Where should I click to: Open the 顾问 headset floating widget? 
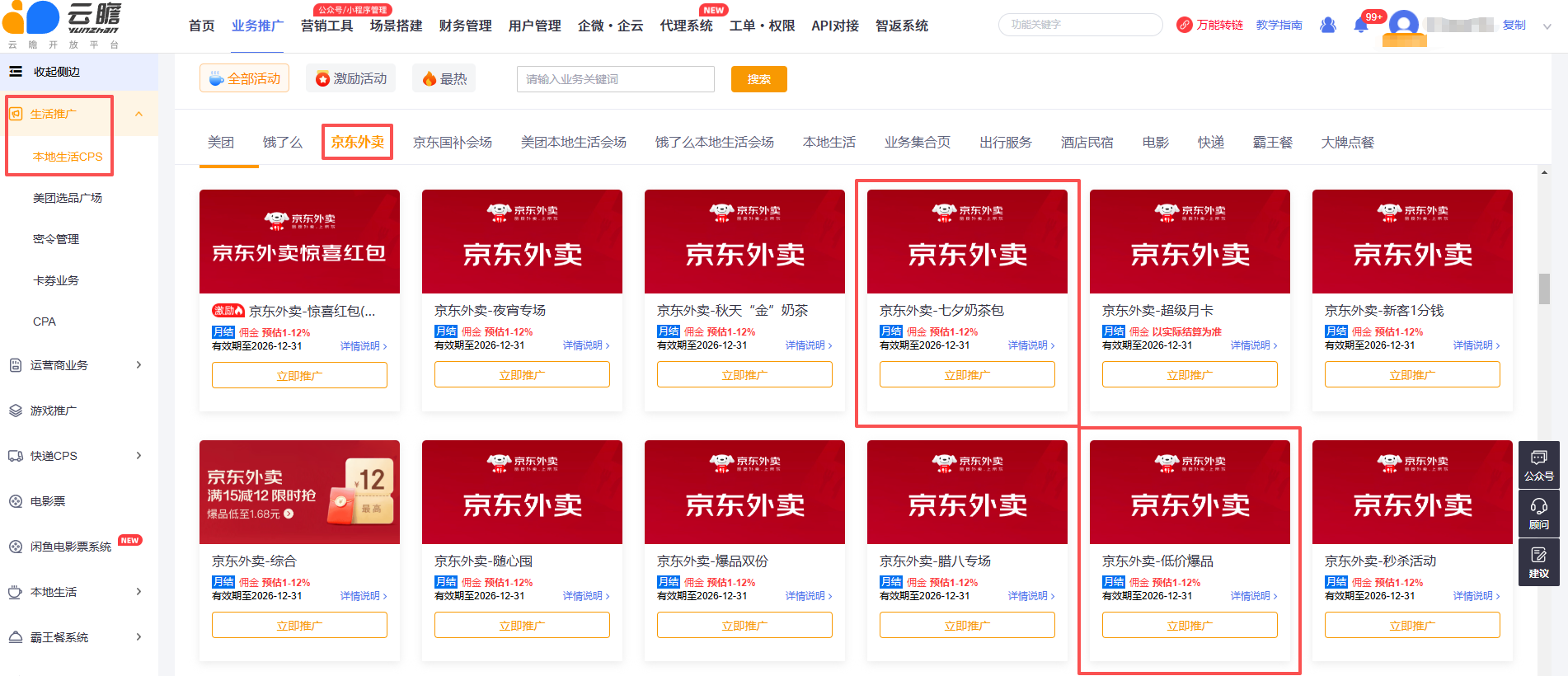1539,514
